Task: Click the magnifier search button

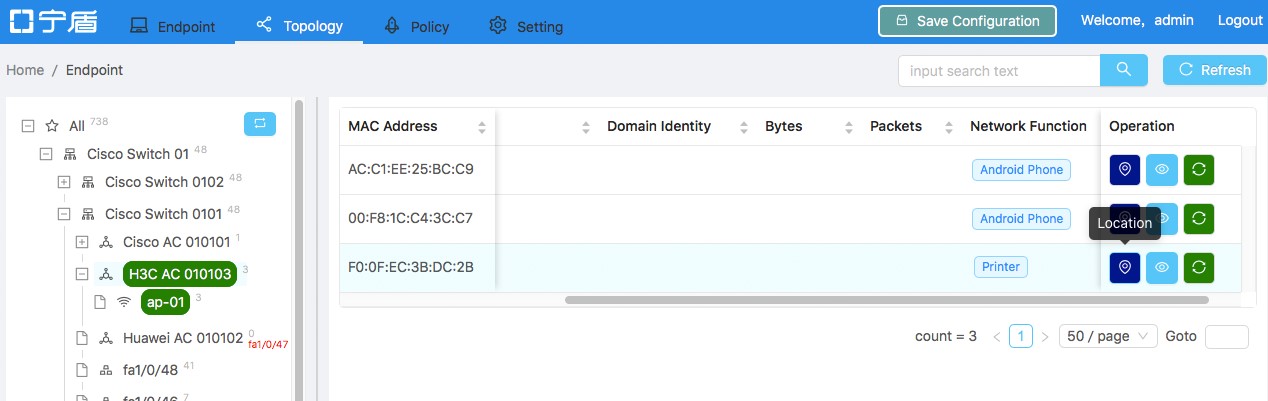Action: click(x=1124, y=70)
